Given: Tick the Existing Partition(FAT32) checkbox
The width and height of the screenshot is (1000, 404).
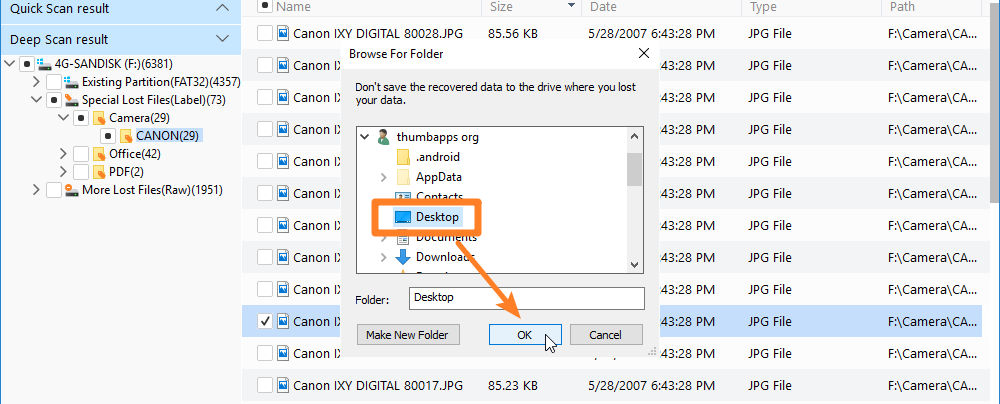Looking at the screenshot, I should click(x=54, y=82).
